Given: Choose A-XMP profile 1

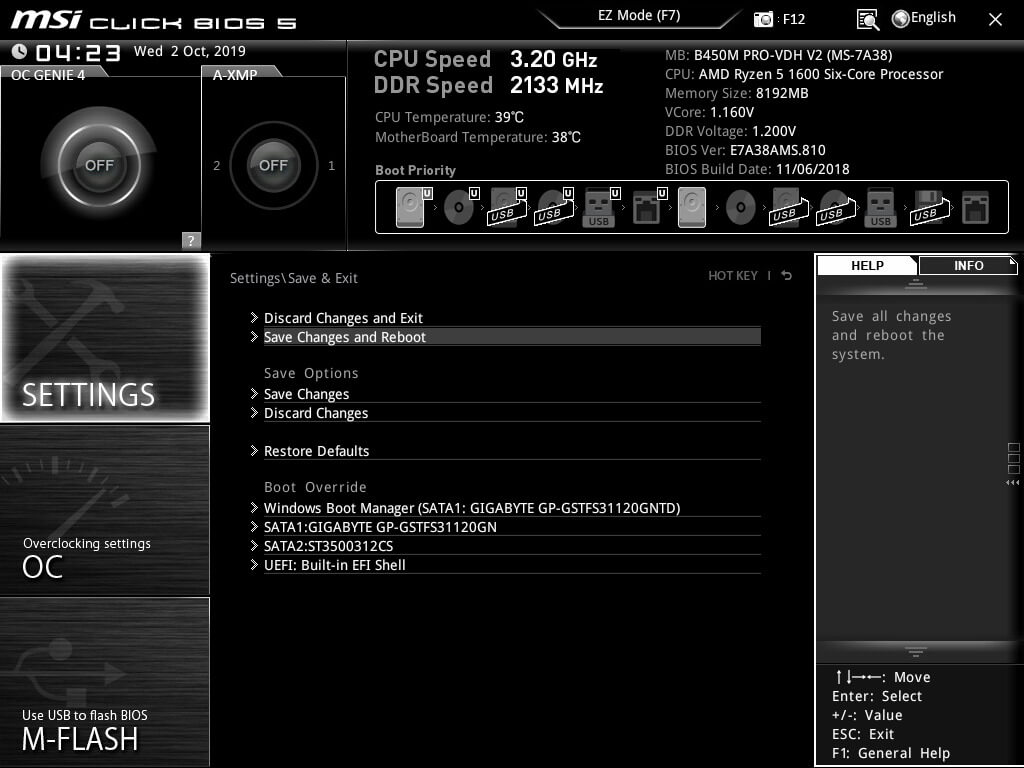Looking at the screenshot, I should click(x=332, y=166).
